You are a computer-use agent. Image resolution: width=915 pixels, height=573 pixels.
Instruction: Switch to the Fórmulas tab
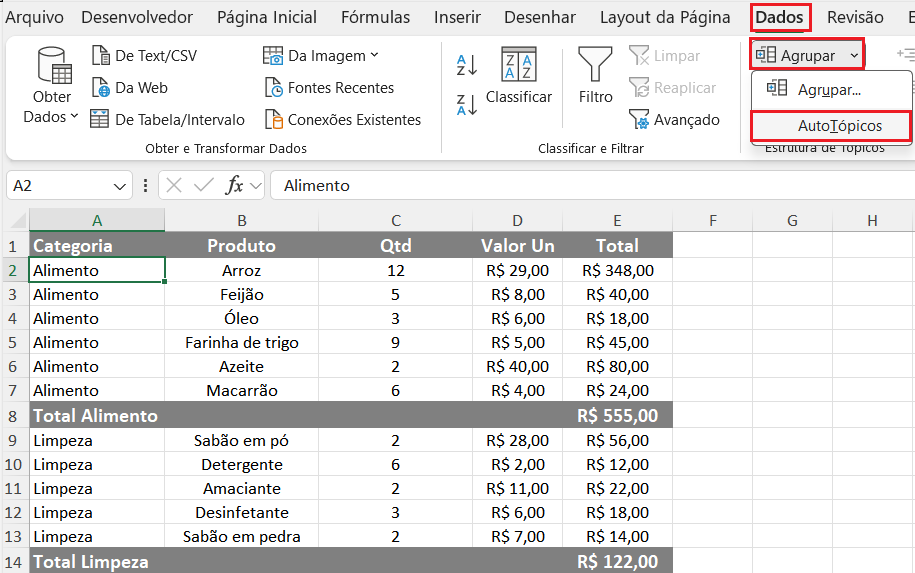(375, 17)
